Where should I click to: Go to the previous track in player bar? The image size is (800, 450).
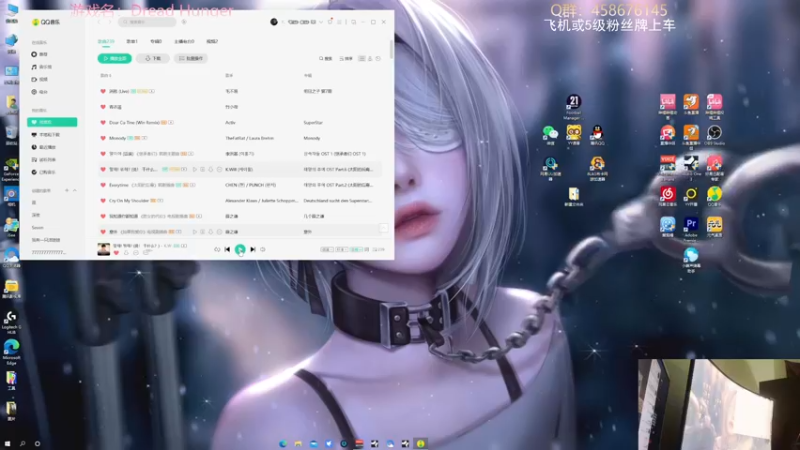tap(227, 249)
